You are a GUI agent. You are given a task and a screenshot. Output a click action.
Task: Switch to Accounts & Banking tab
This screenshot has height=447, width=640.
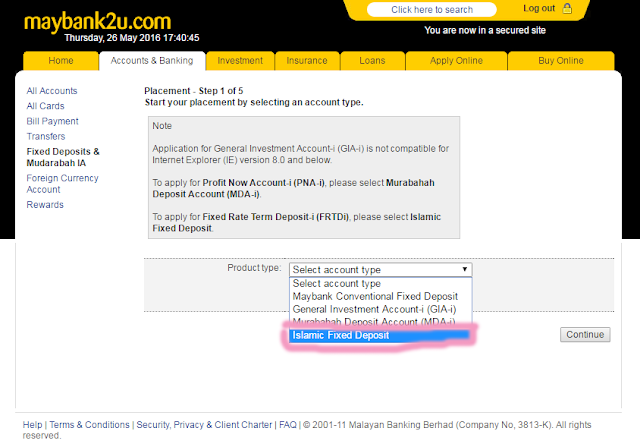tap(152, 61)
